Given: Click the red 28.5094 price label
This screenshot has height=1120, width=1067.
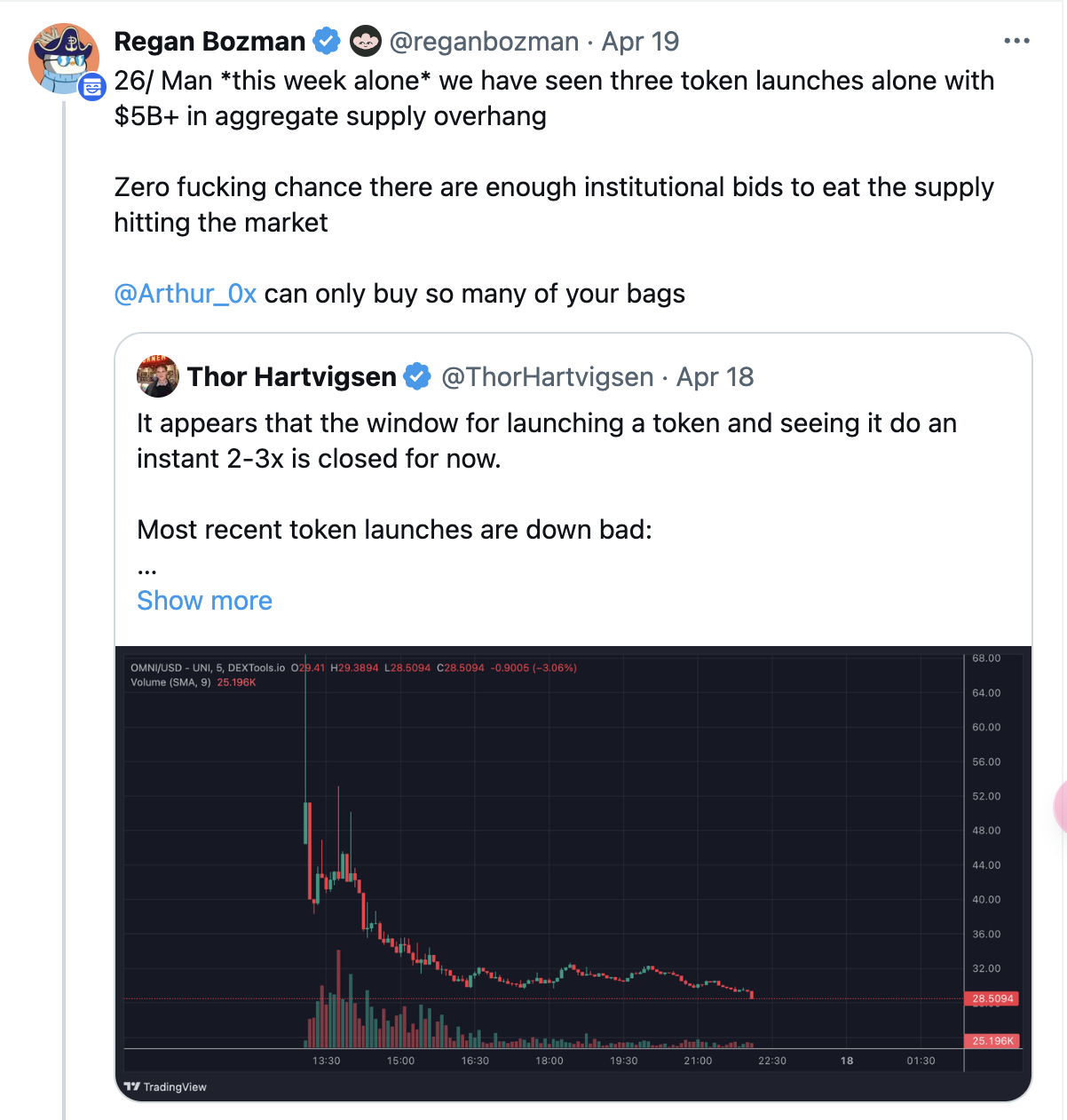Looking at the screenshot, I should point(992,998).
